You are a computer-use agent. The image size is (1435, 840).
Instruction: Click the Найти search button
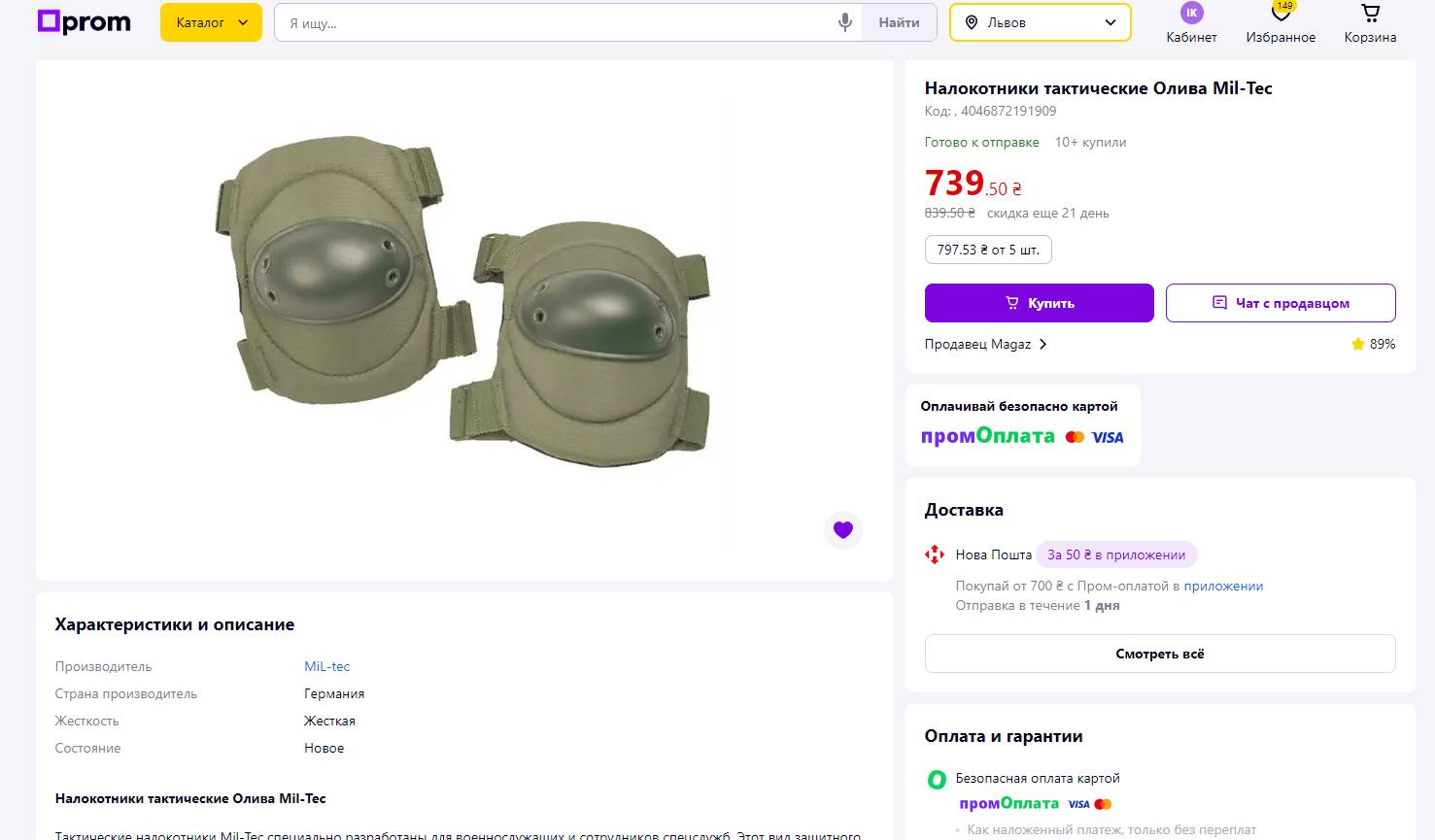click(x=899, y=22)
